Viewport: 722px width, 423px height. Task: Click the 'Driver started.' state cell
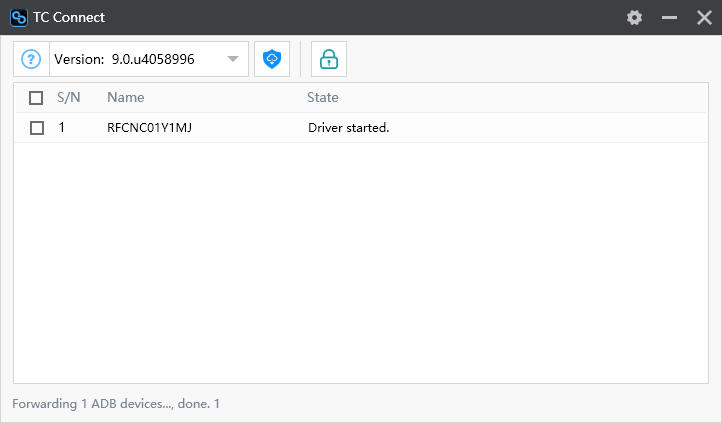click(349, 127)
